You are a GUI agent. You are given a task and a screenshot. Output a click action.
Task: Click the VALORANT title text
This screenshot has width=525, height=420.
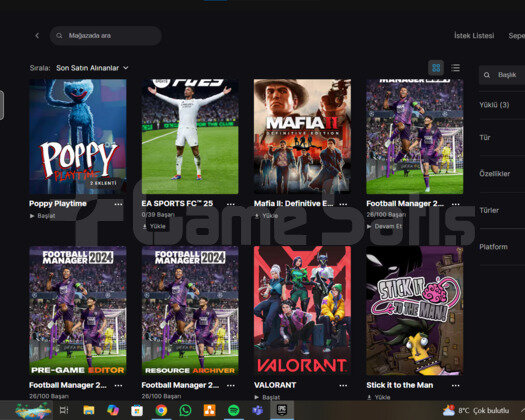275,385
